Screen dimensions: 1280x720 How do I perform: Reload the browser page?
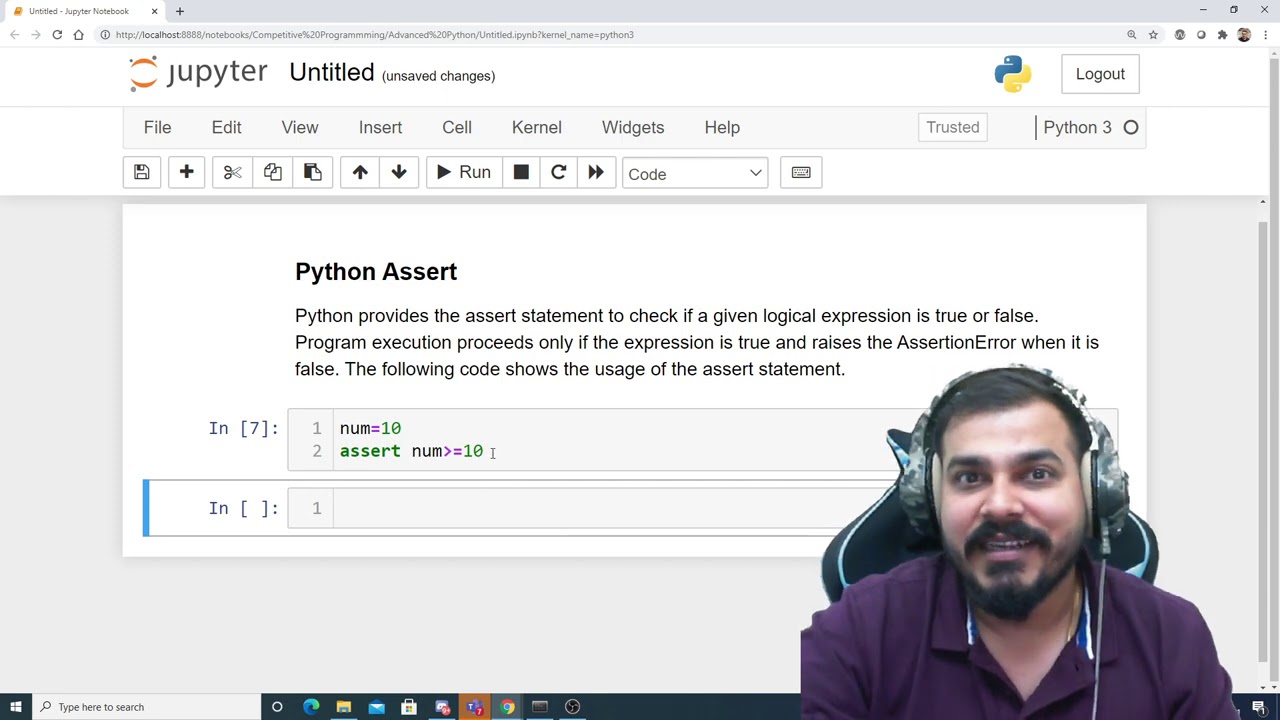click(57, 35)
